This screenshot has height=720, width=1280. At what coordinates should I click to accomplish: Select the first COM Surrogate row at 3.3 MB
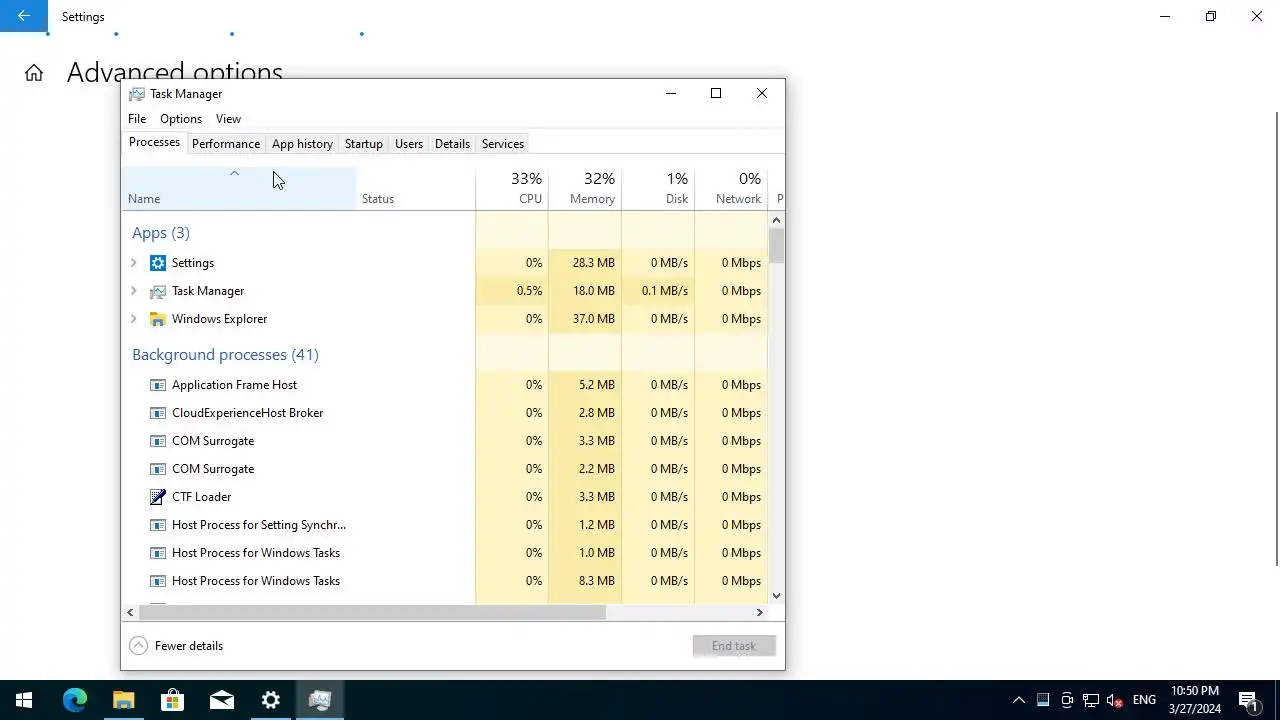pos(444,441)
